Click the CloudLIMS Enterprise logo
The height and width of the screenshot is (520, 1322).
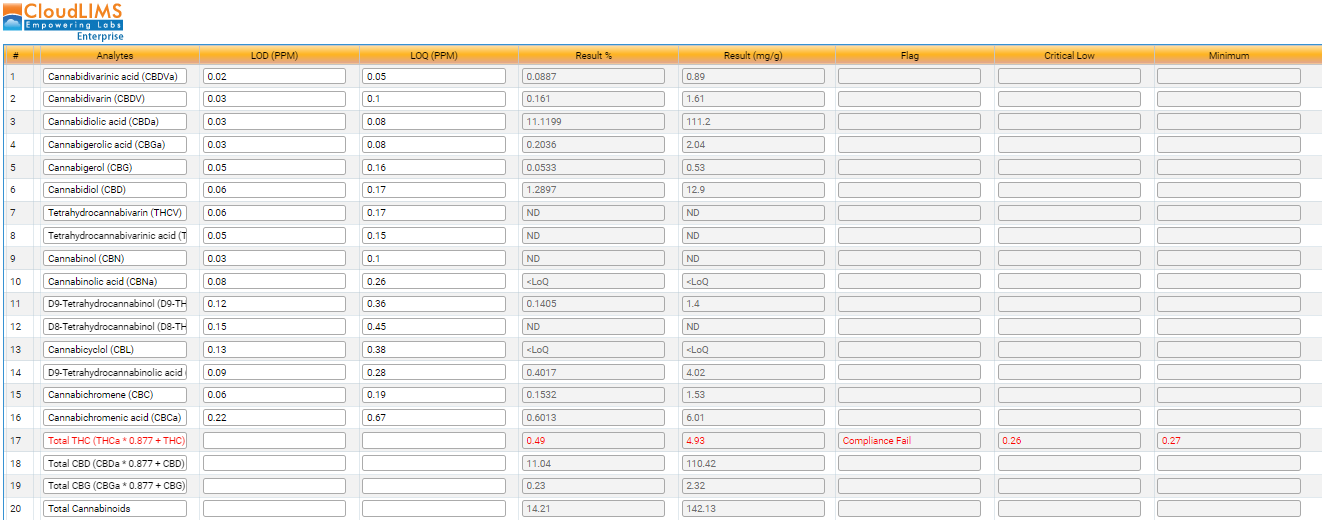click(63, 21)
